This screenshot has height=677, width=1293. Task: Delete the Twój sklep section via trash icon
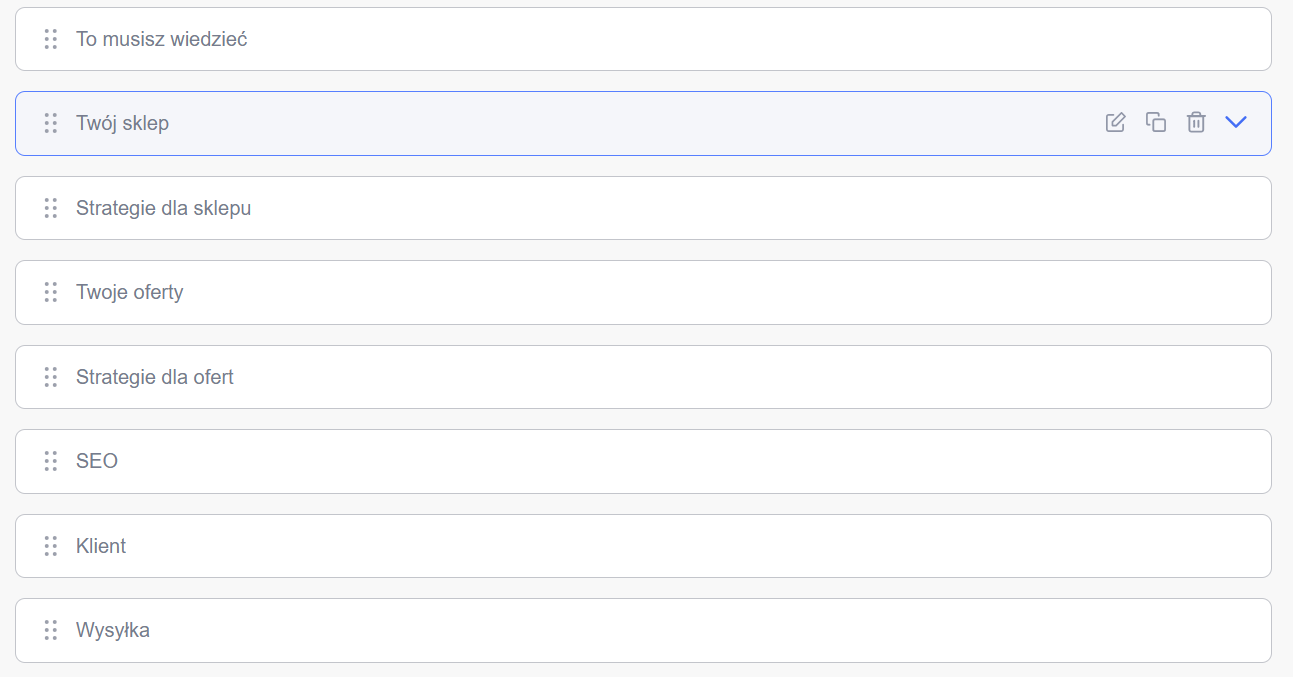1196,123
